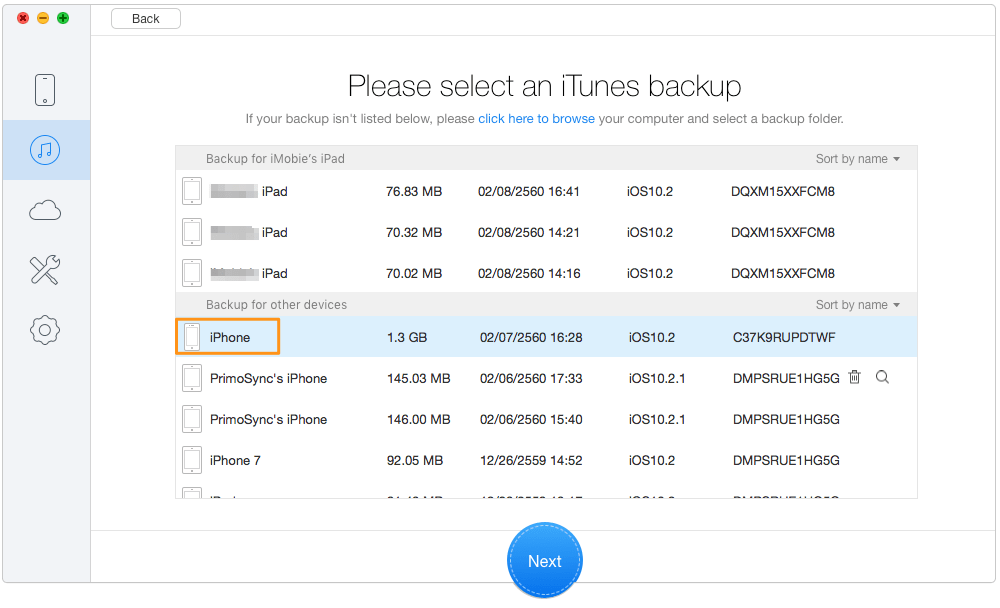1000x608 pixels.
Task: Click the device icon next to iPhone 7
Action: (x=191, y=459)
